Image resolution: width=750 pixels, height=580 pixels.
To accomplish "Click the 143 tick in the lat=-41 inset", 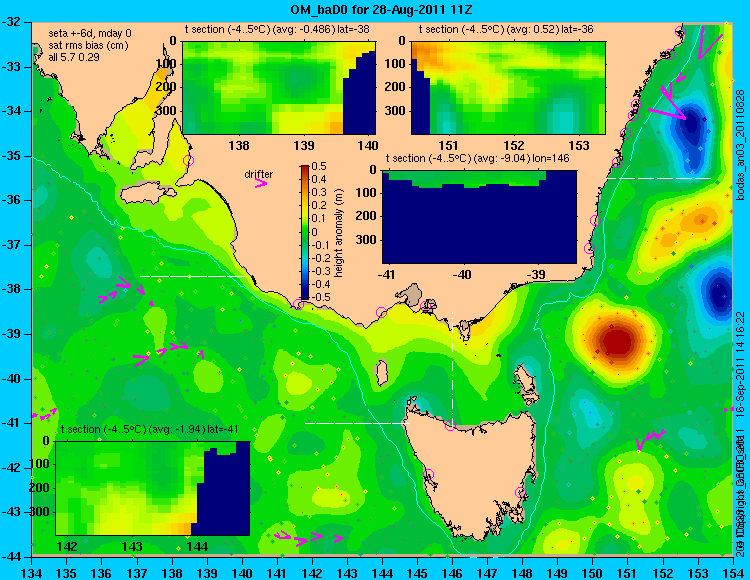I will [x=132, y=547].
